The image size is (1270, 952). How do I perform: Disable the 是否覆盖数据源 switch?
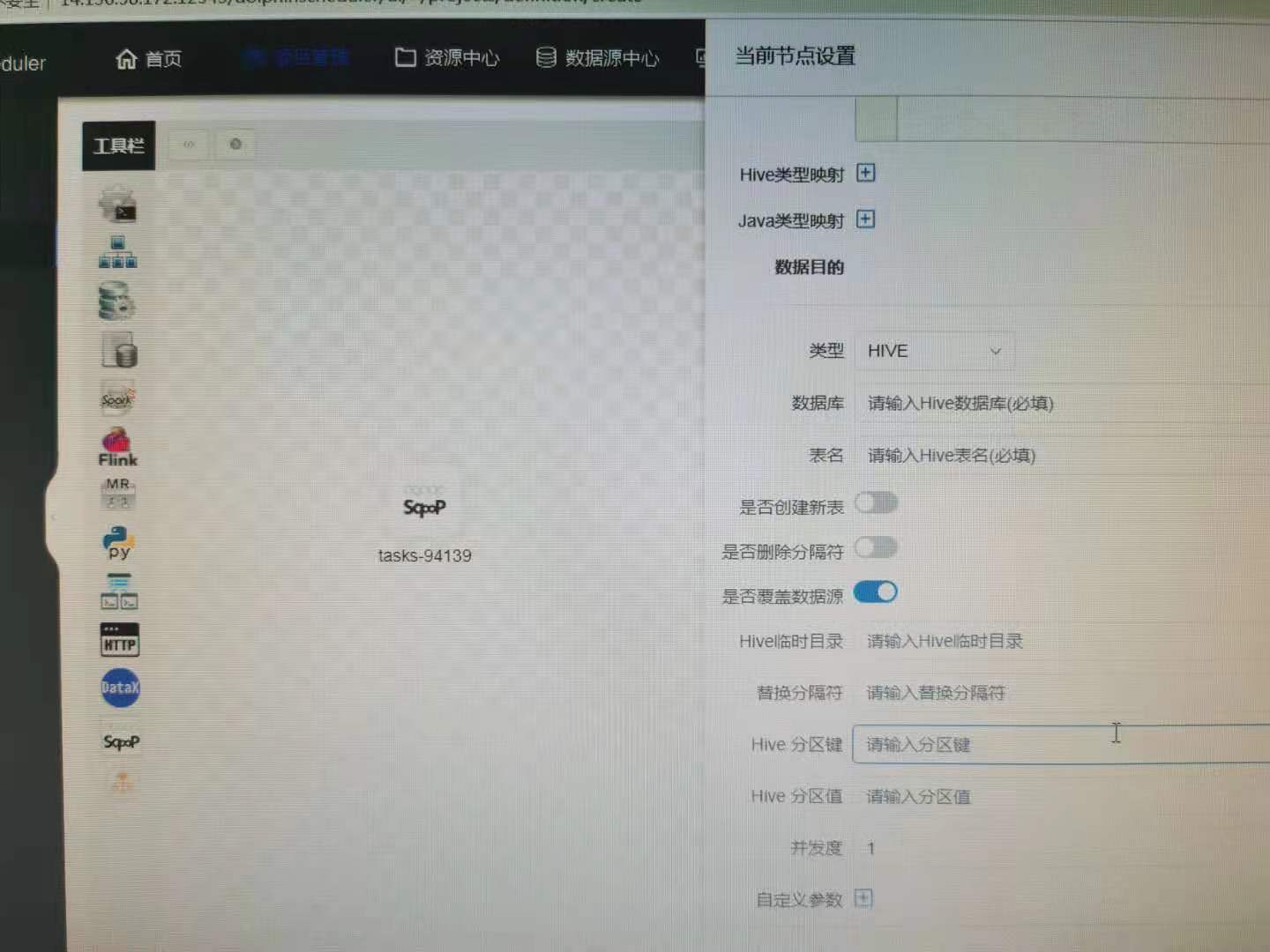875,592
